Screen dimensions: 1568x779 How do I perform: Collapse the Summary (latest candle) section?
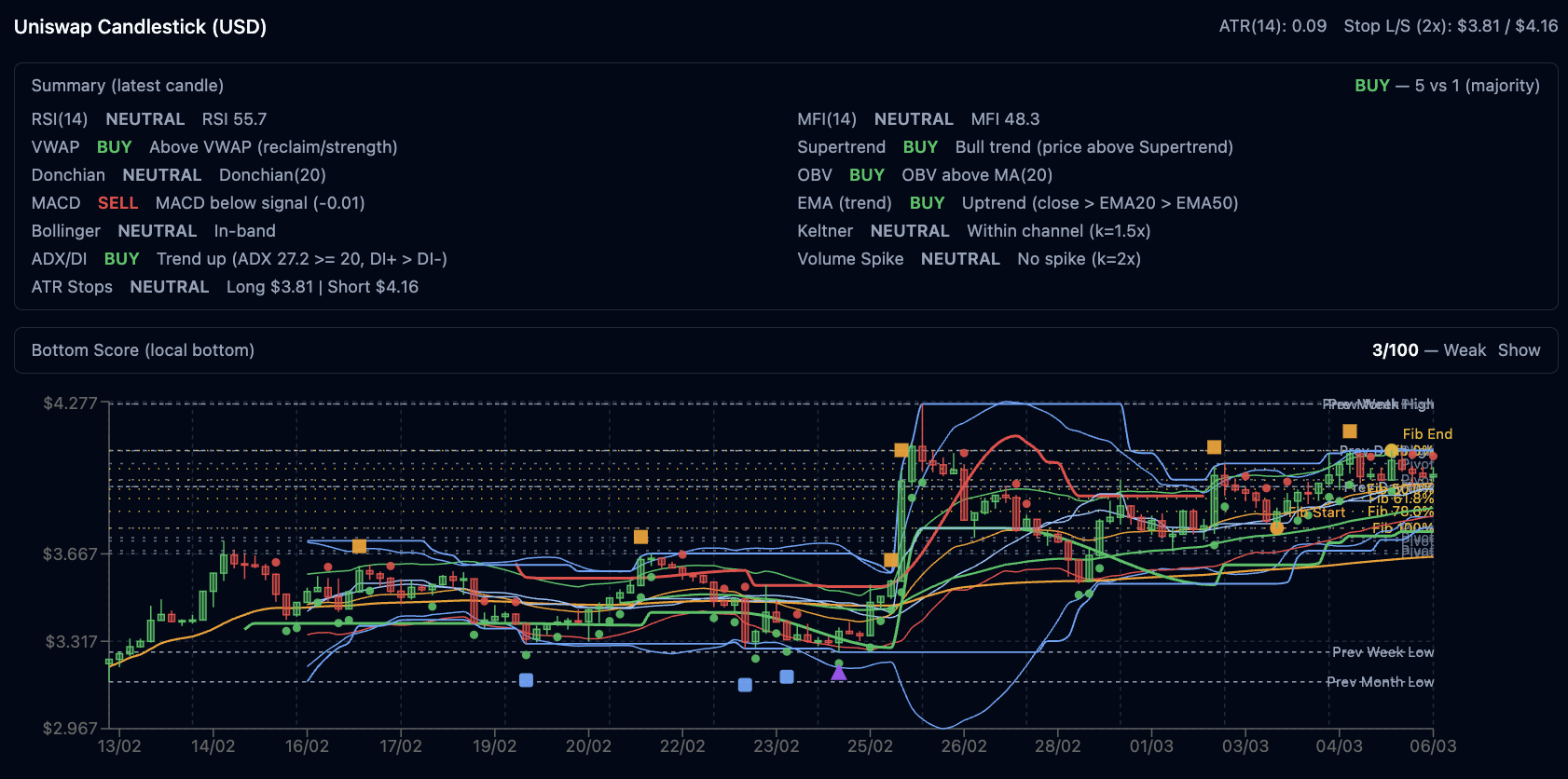pos(128,86)
